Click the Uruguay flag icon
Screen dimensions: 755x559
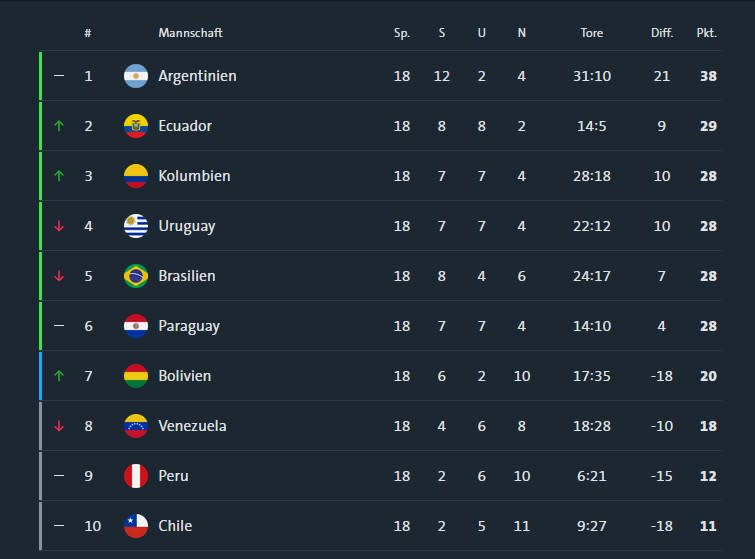[136, 226]
